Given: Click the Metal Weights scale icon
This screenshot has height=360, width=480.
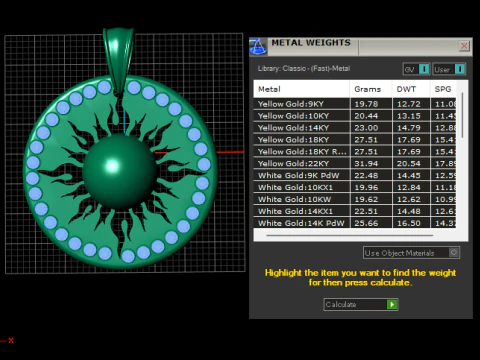Looking at the screenshot, I should pyautogui.click(x=258, y=46).
